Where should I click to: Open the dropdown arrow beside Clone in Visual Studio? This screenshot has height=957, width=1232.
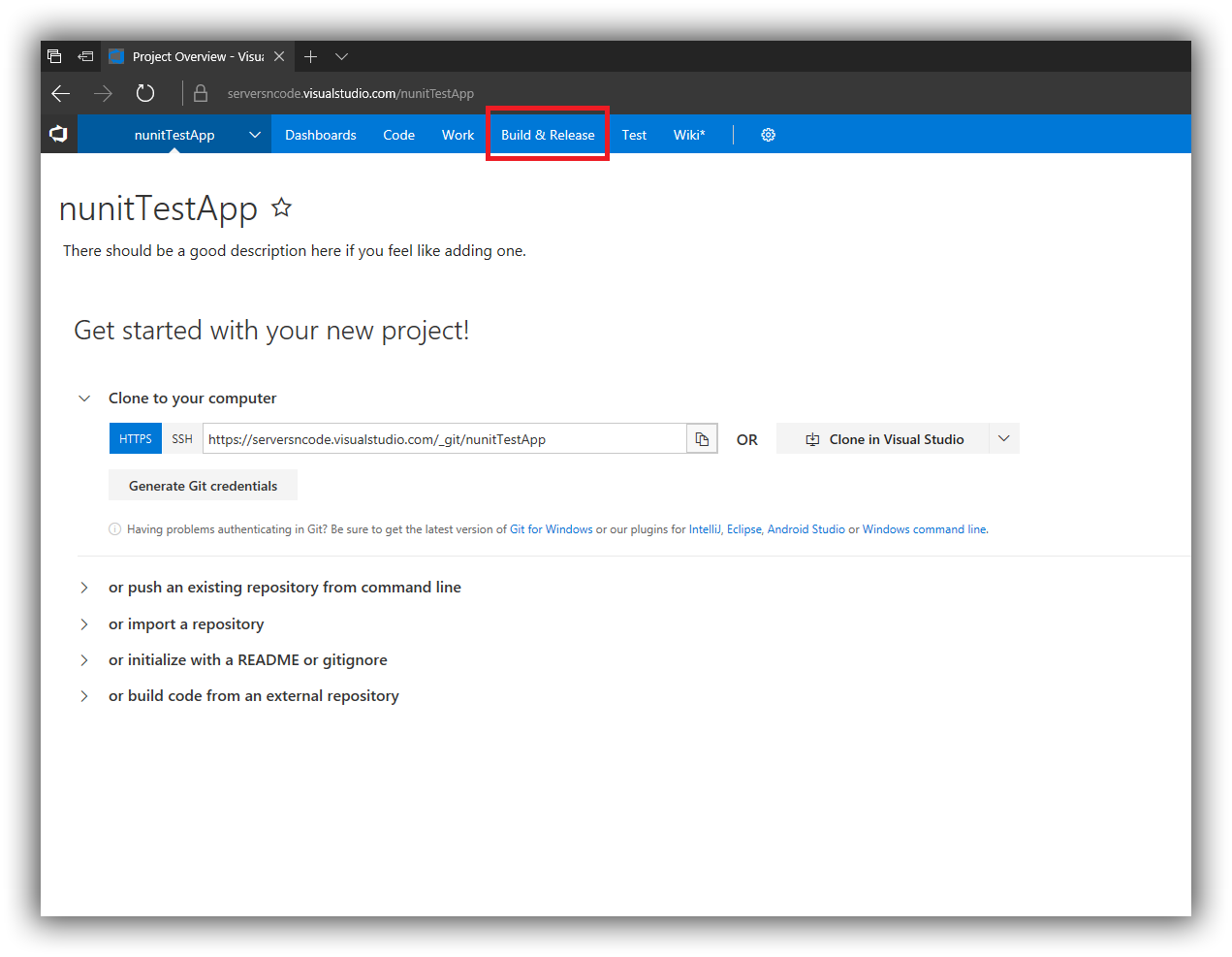(x=1004, y=439)
